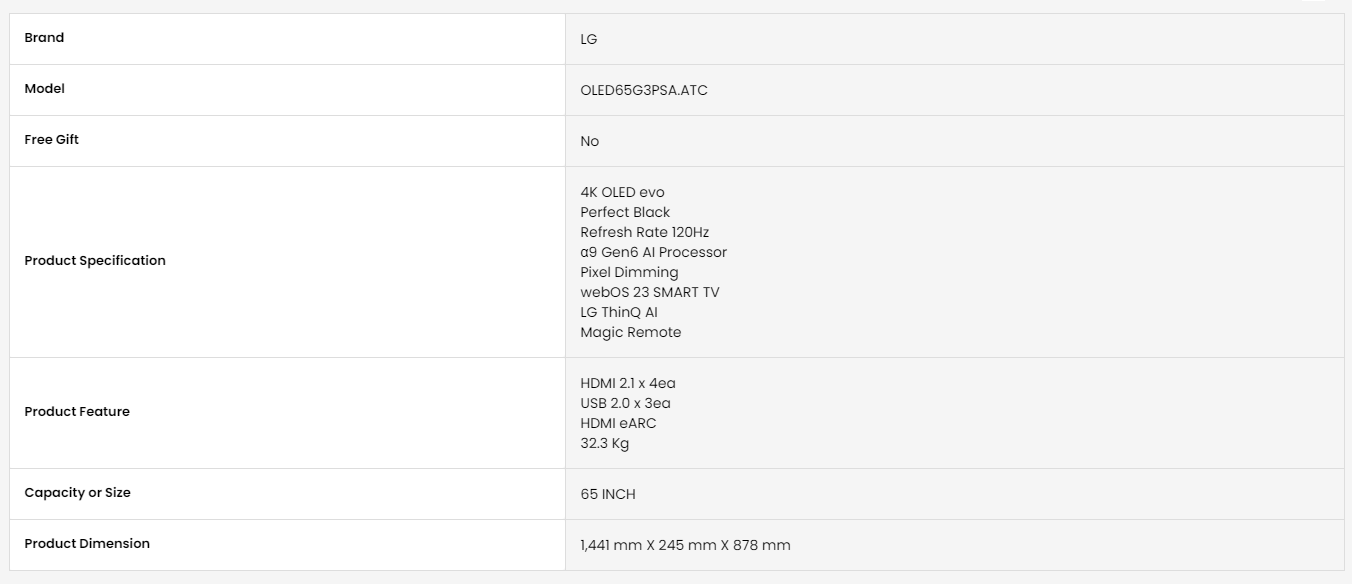Click the LG brand value
Screen dimensions: 1352x584
[x=588, y=39]
